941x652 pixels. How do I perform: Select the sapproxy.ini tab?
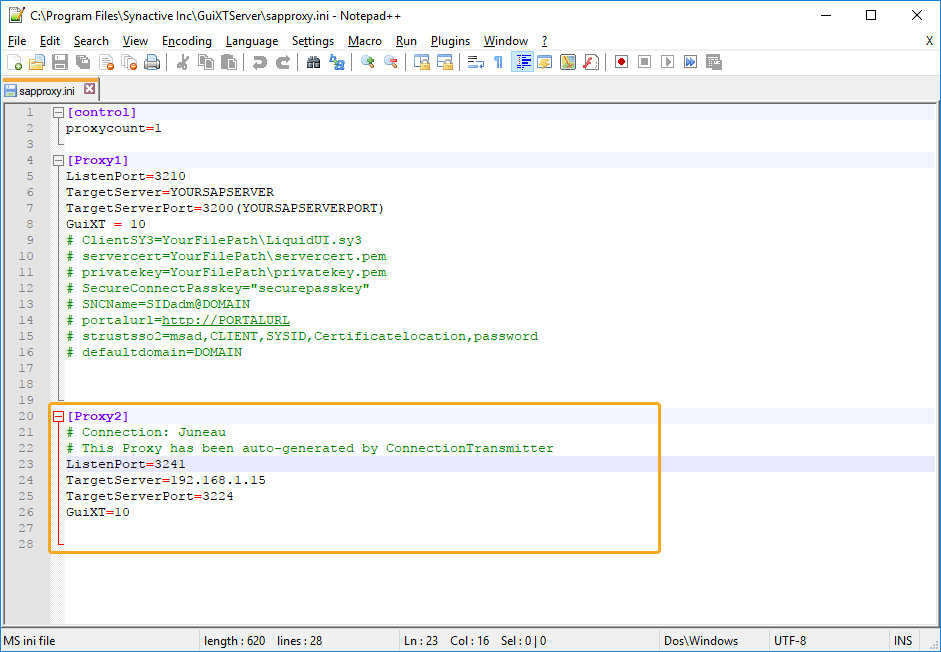tap(47, 91)
